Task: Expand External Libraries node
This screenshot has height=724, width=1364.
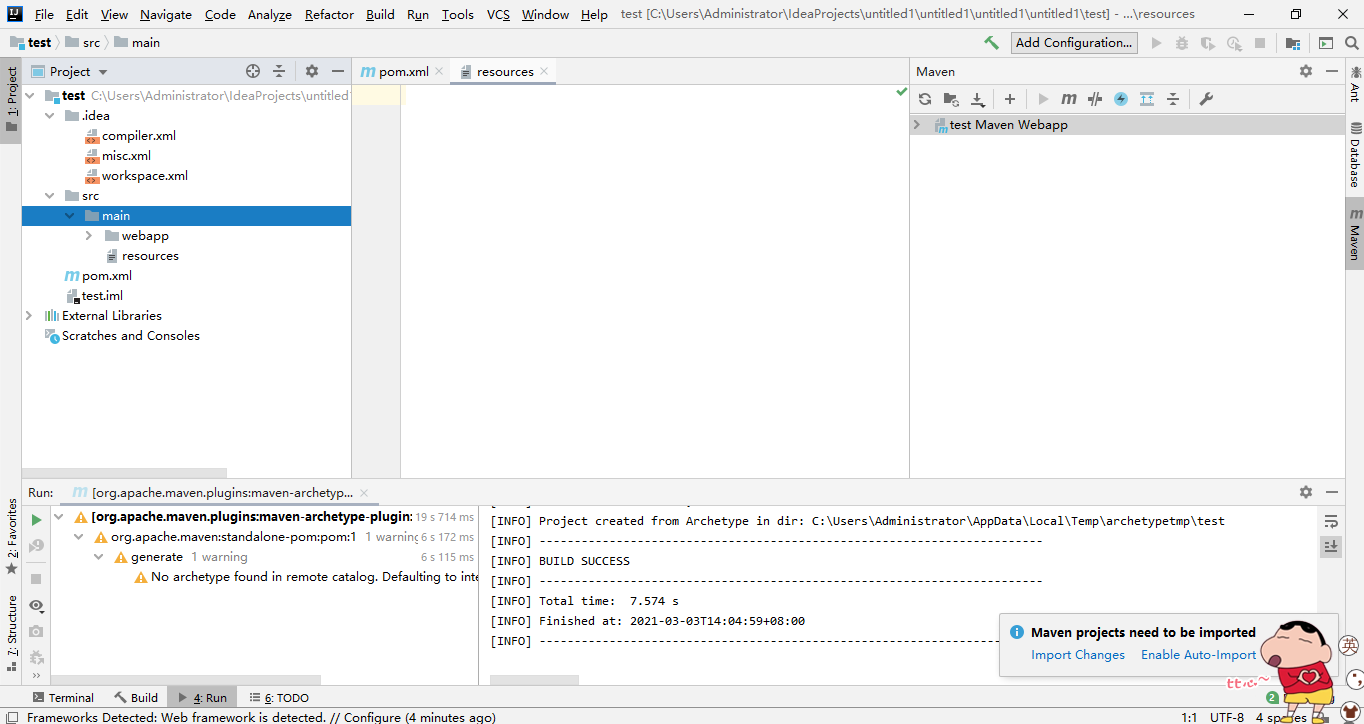Action: (x=29, y=316)
